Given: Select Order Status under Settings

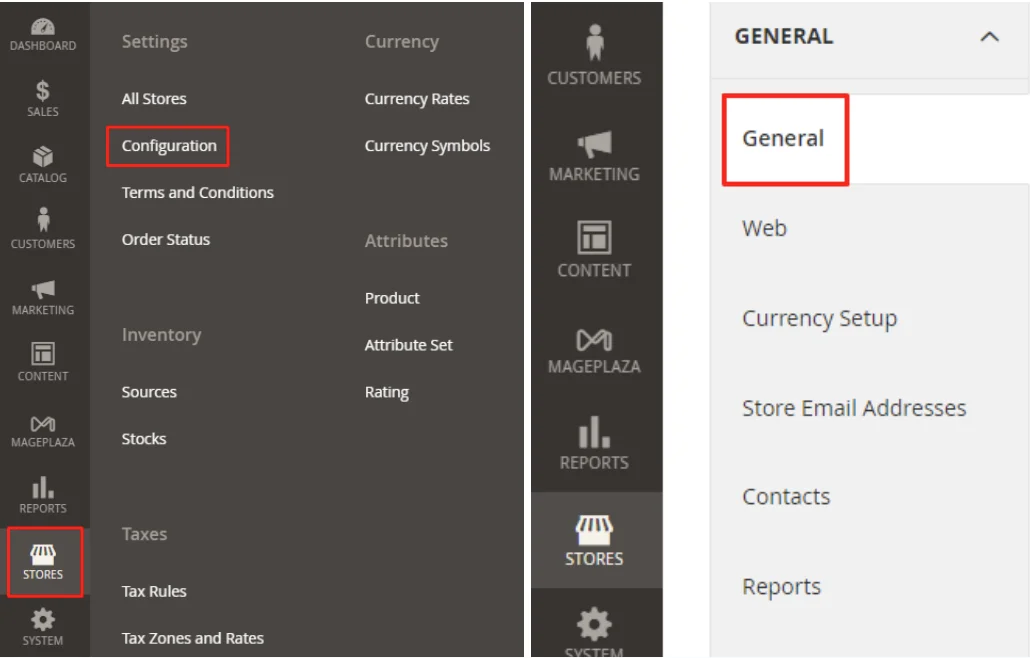Looking at the screenshot, I should 166,239.
